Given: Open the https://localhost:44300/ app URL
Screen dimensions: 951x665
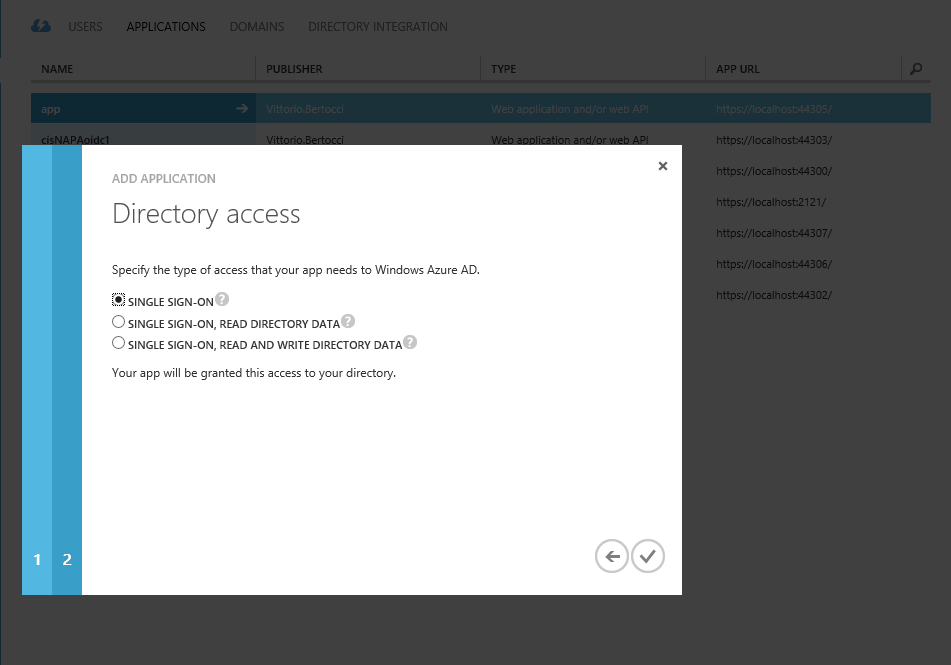Looking at the screenshot, I should [774, 171].
